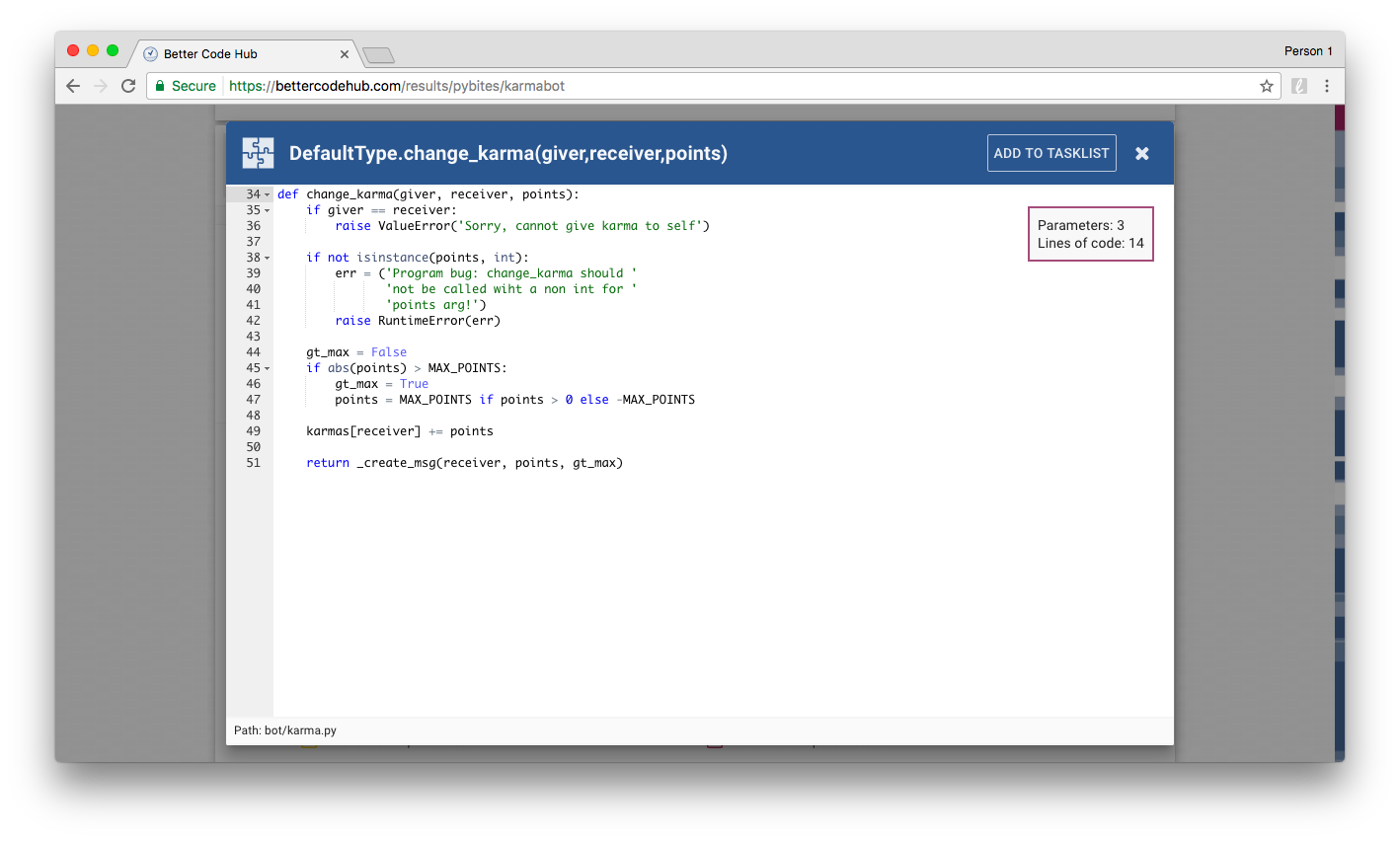Open the Person 1 profile menu
Screen dimensions: 1400x841
[1308, 50]
